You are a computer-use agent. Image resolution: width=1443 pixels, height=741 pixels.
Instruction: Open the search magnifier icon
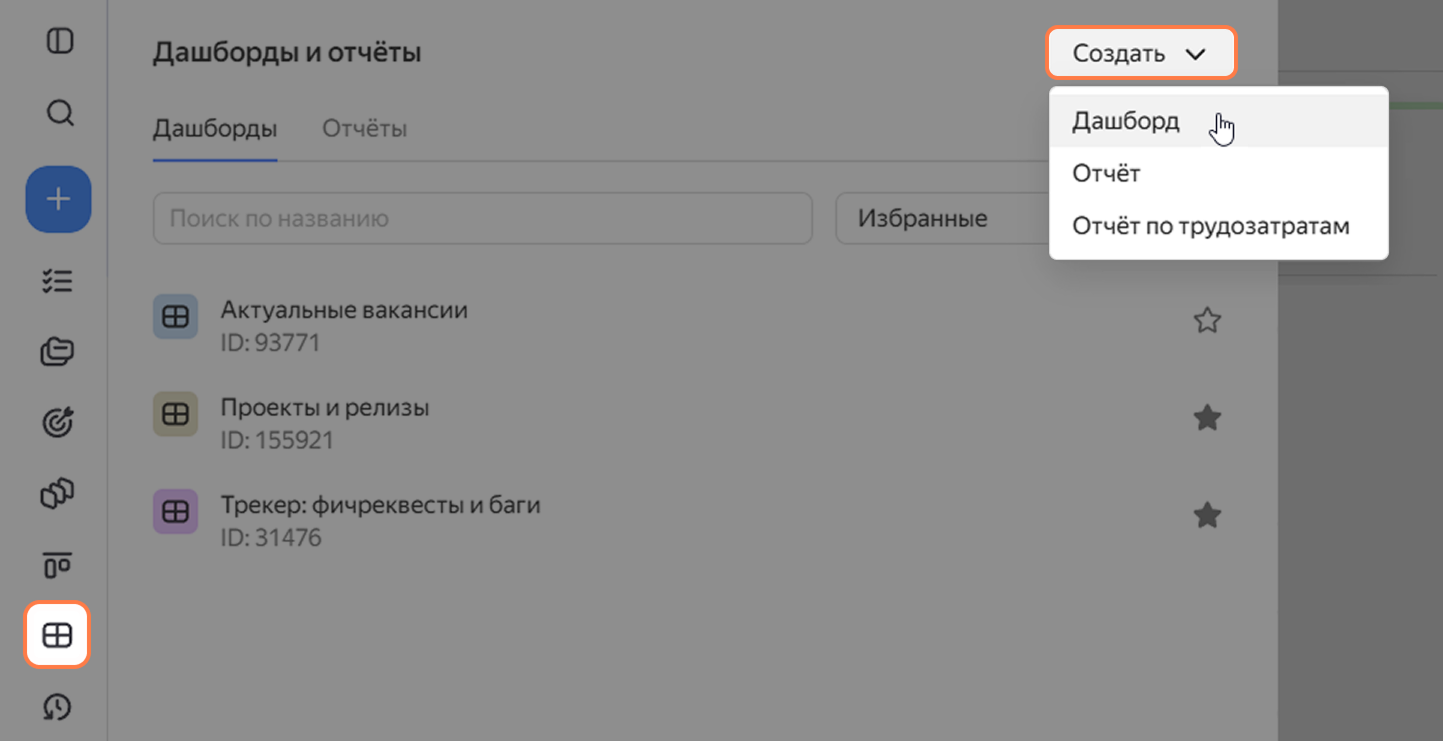[x=60, y=113]
